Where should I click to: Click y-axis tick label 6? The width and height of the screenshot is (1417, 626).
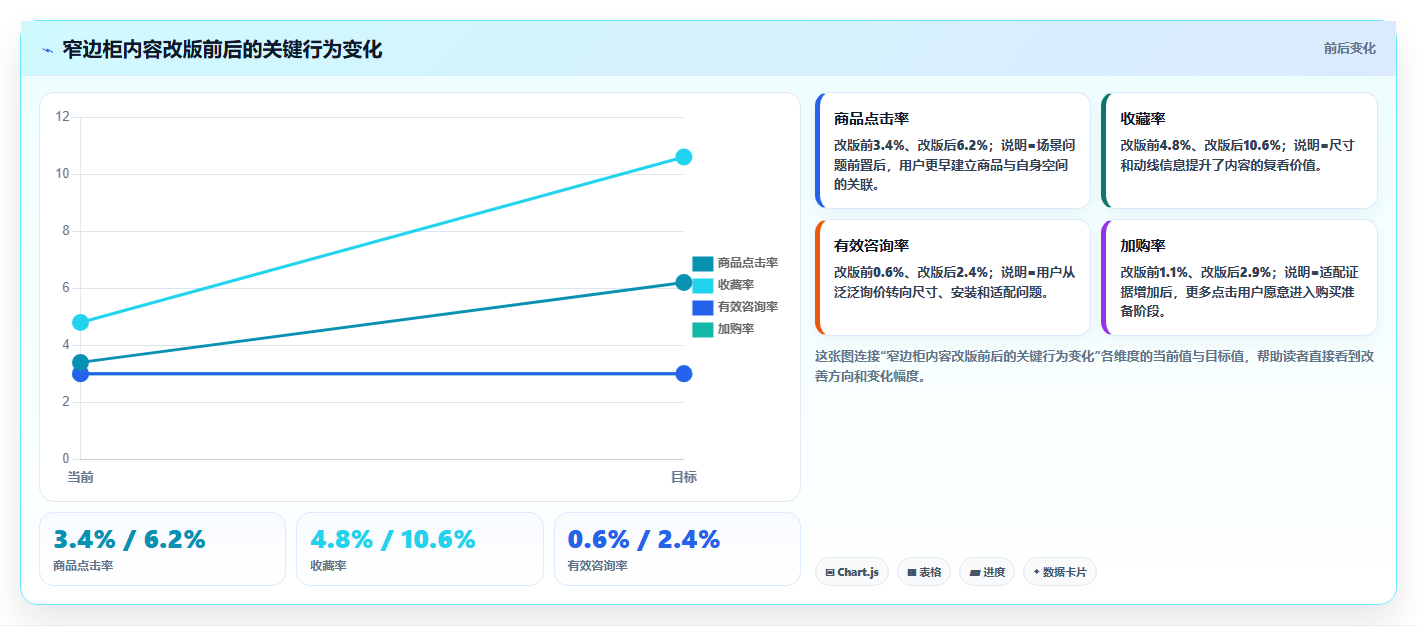66,288
